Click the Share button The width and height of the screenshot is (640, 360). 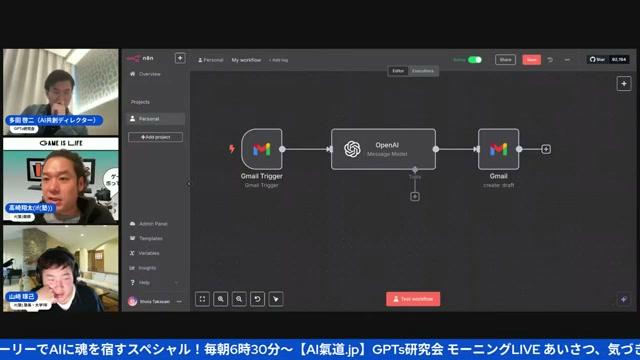tap(505, 60)
